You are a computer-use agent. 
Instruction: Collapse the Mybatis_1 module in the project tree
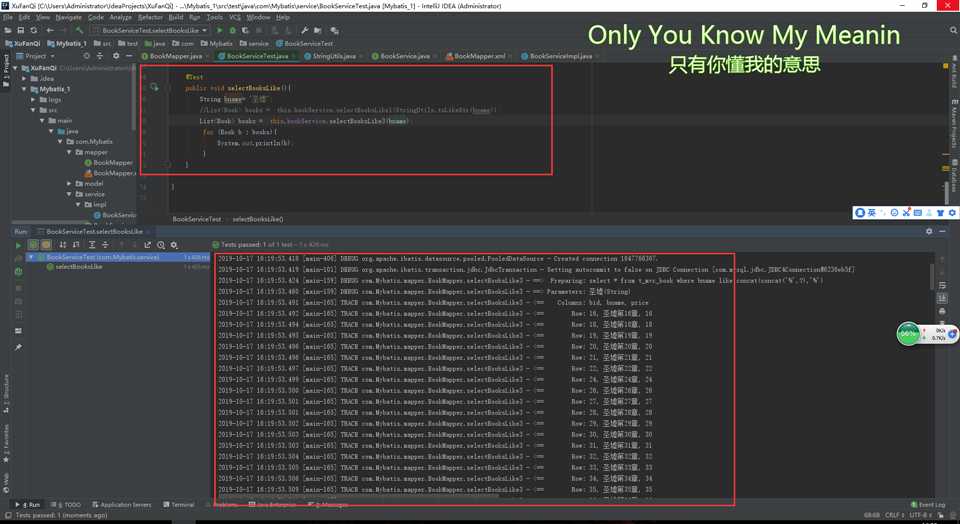tap(24, 89)
